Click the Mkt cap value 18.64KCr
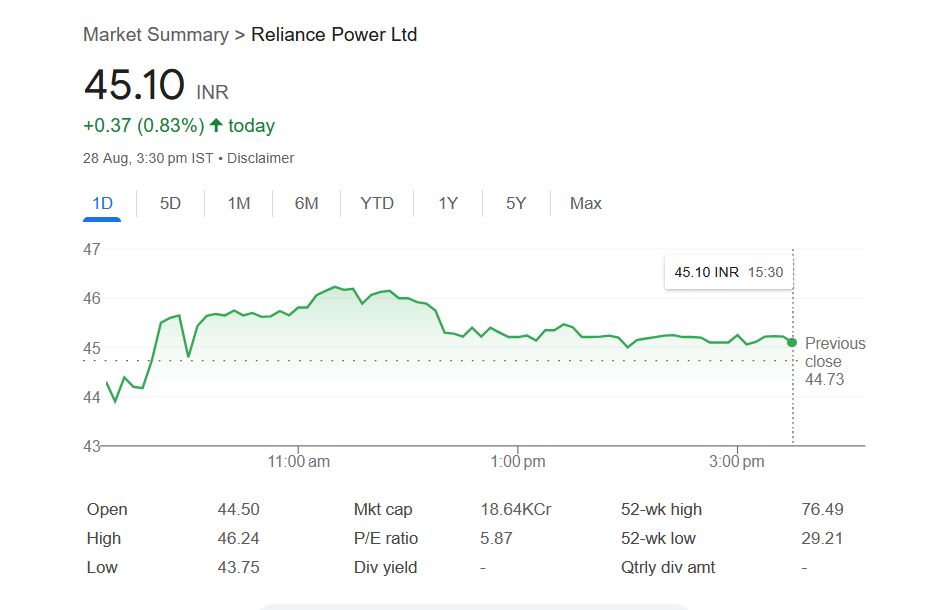 [516, 510]
